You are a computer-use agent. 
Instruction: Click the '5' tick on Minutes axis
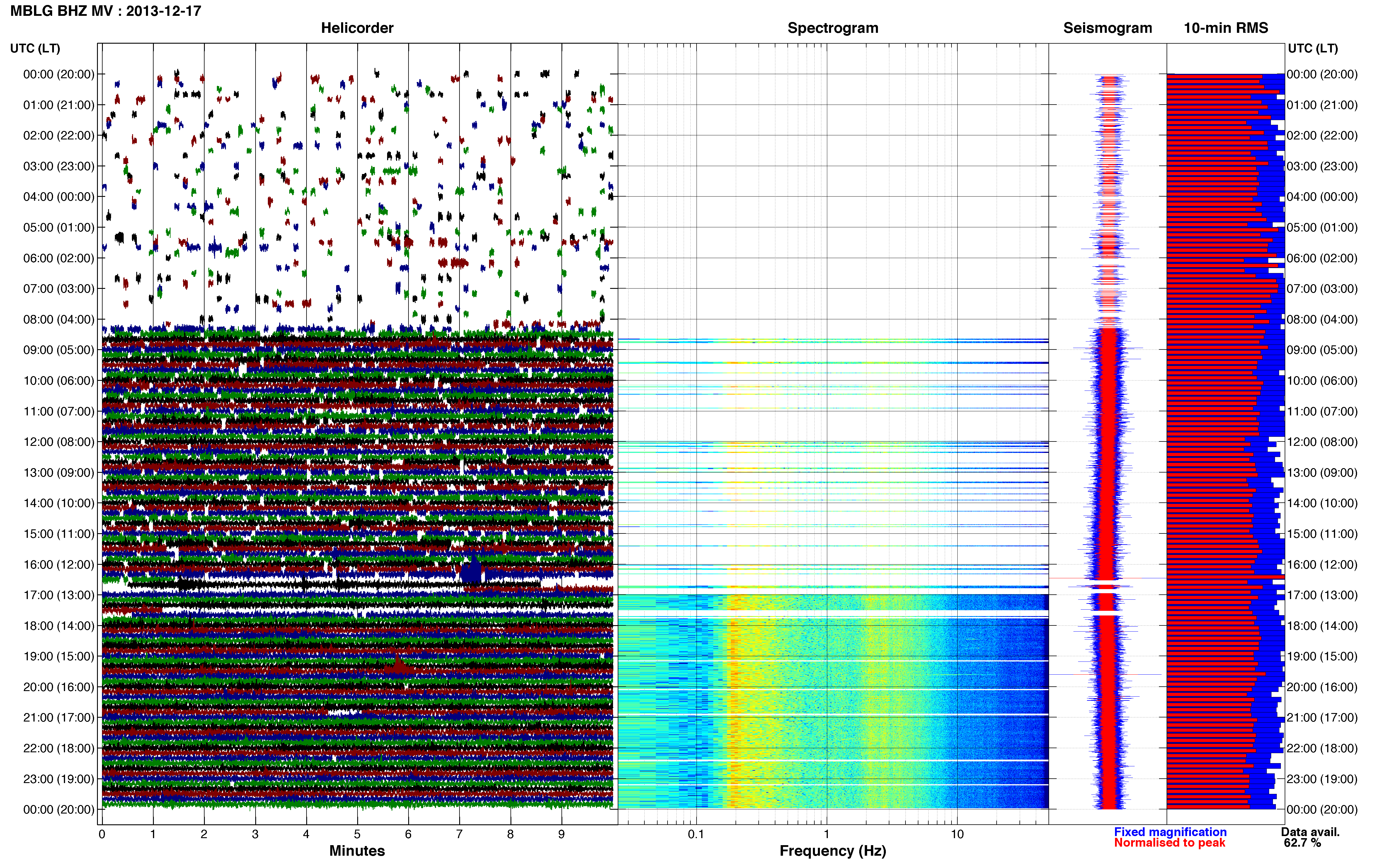[x=357, y=835]
